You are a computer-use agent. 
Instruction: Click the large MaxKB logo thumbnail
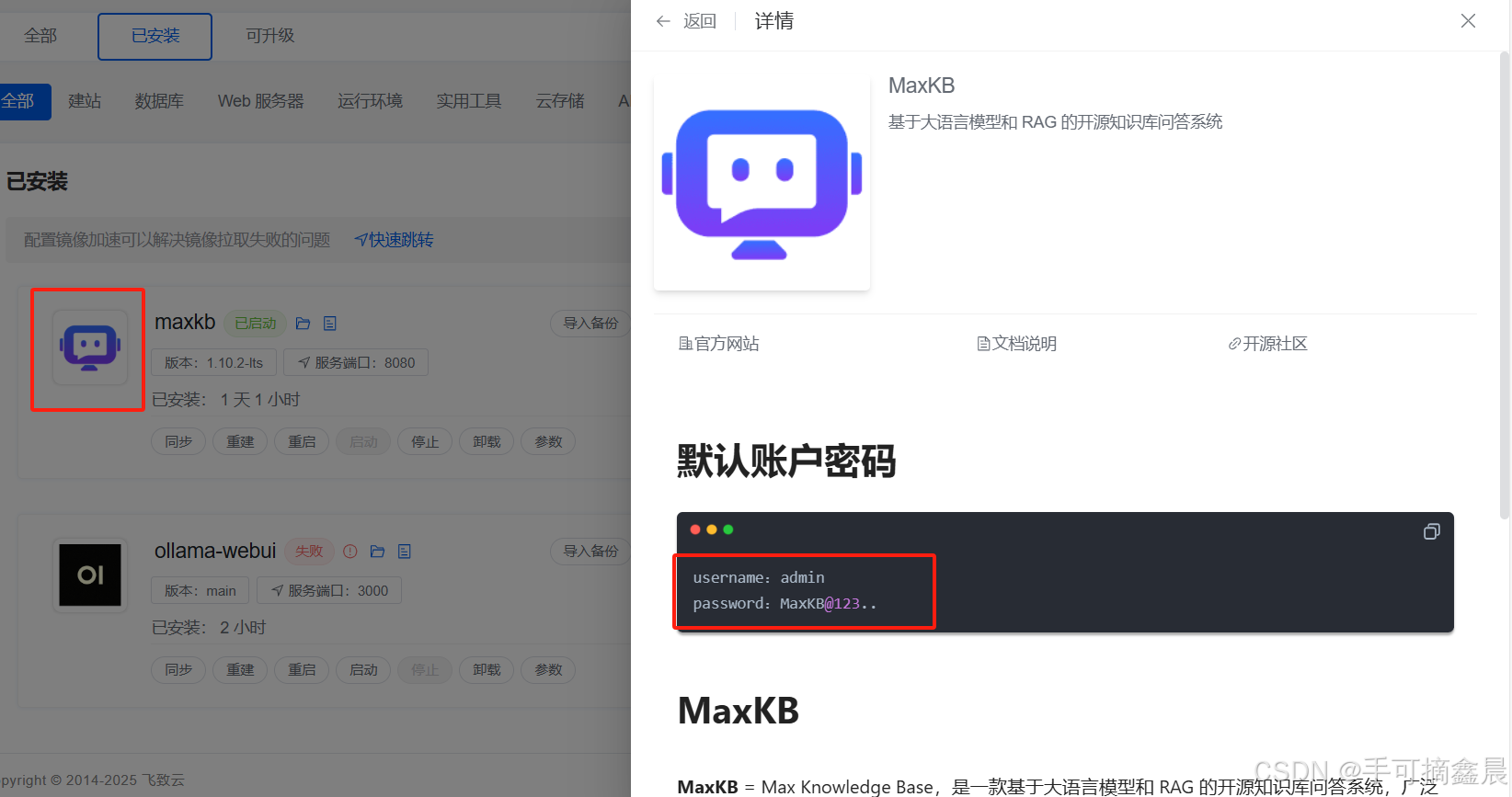click(762, 183)
